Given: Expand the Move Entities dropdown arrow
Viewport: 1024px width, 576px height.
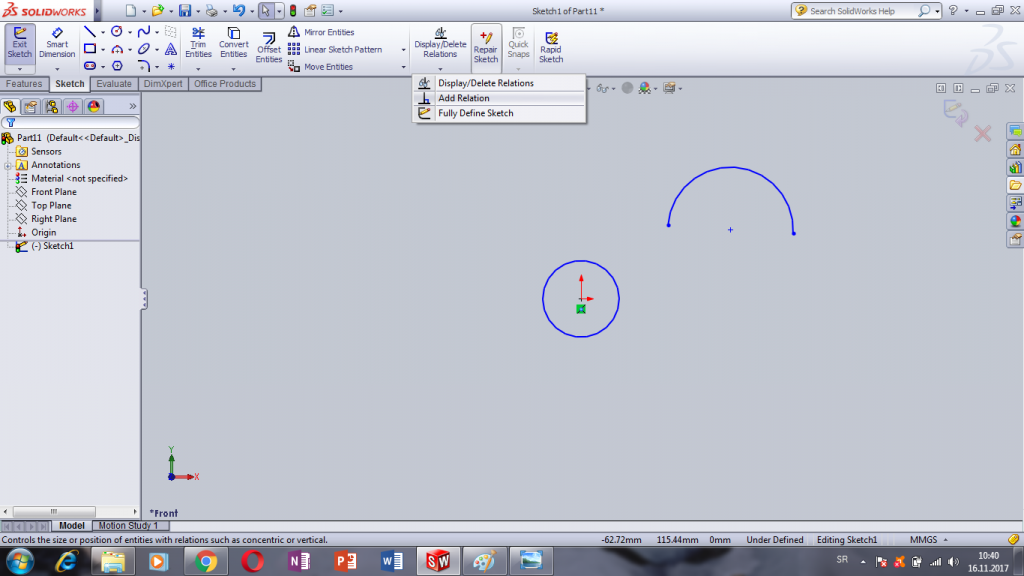Looking at the screenshot, I should coord(403,67).
